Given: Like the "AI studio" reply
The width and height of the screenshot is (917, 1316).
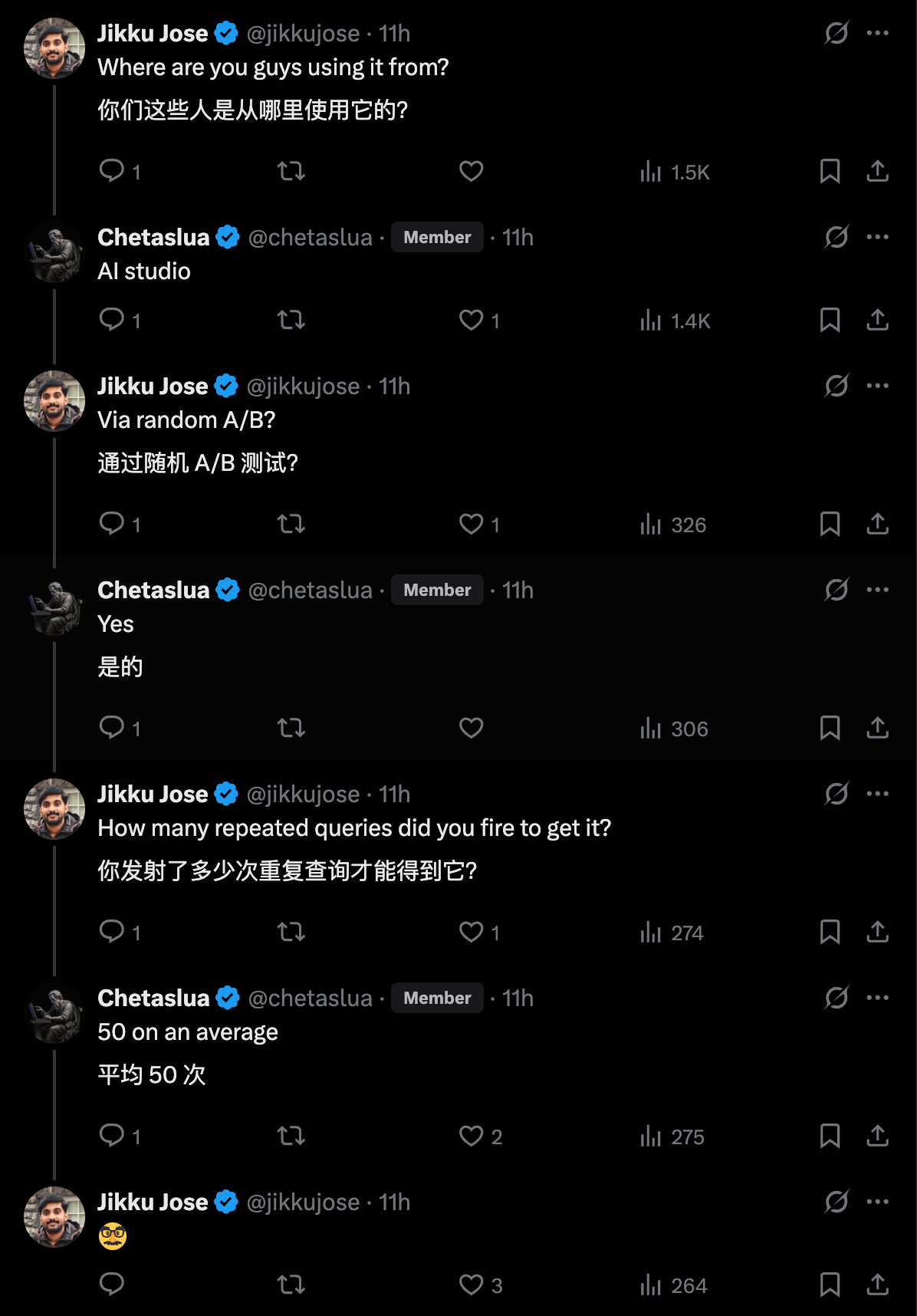Looking at the screenshot, I should [471, 320].
